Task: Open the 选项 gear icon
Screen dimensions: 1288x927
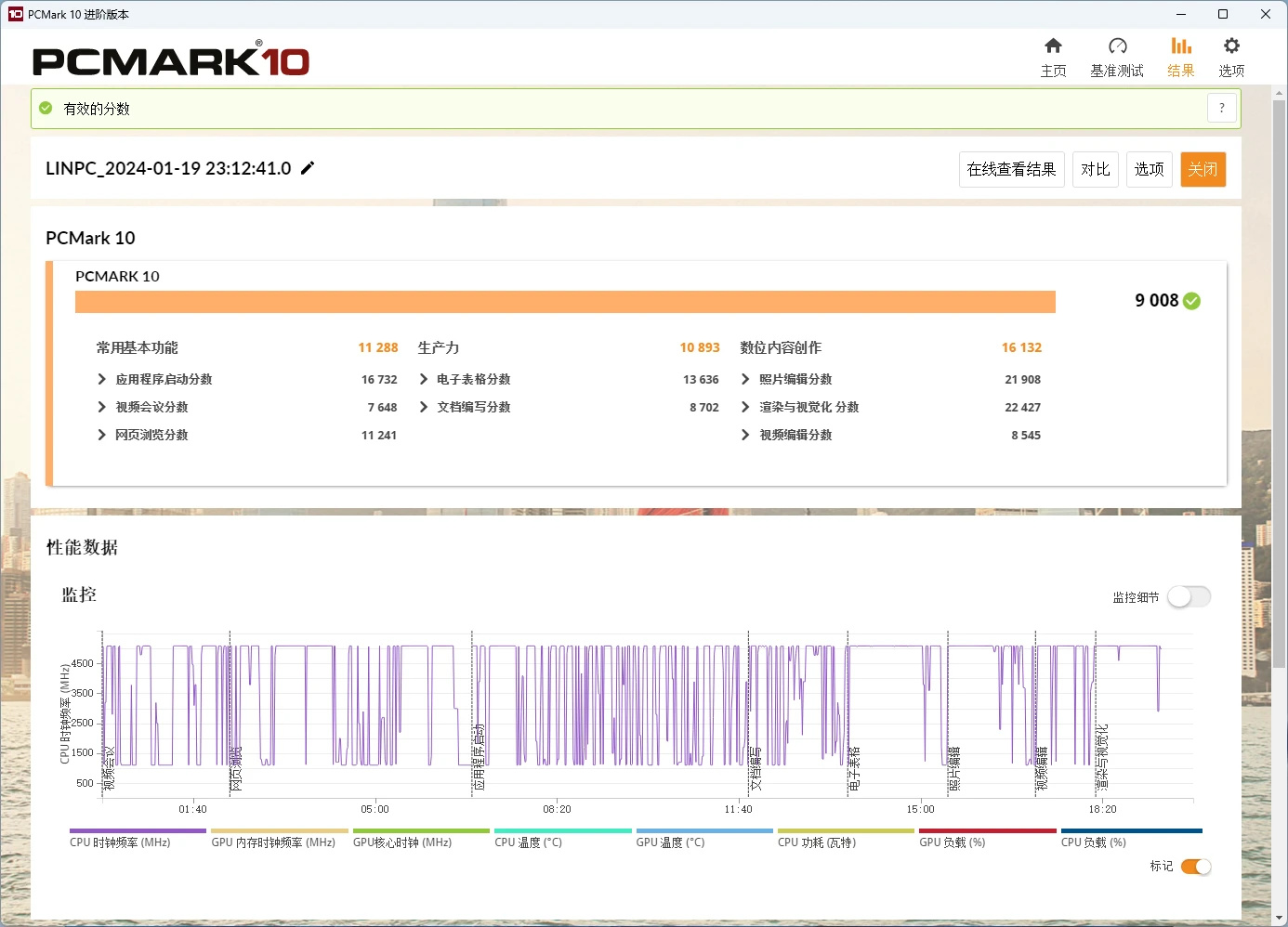Action: point(1231,46)
